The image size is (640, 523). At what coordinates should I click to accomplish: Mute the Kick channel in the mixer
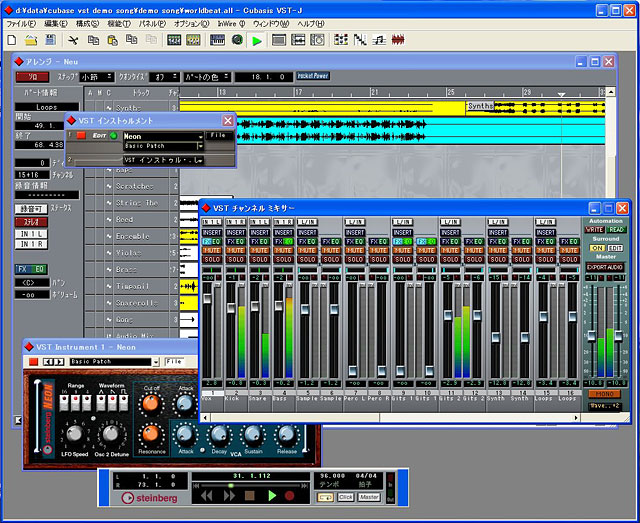(236, 250)
